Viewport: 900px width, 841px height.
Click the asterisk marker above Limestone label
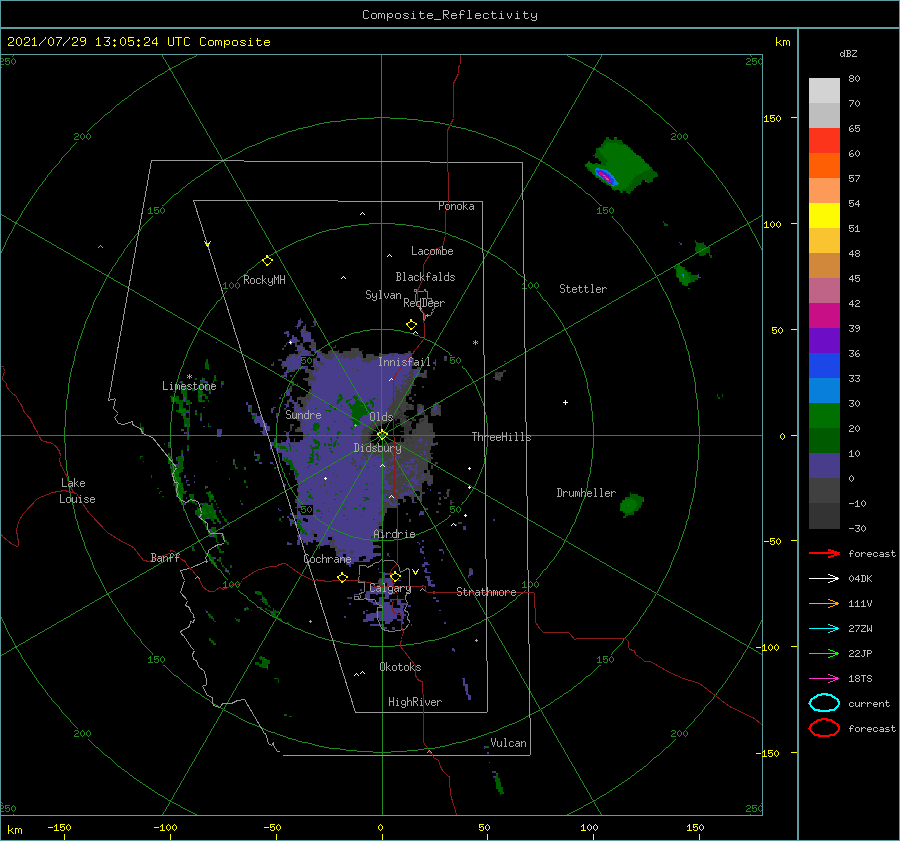(x=189, y=377)
